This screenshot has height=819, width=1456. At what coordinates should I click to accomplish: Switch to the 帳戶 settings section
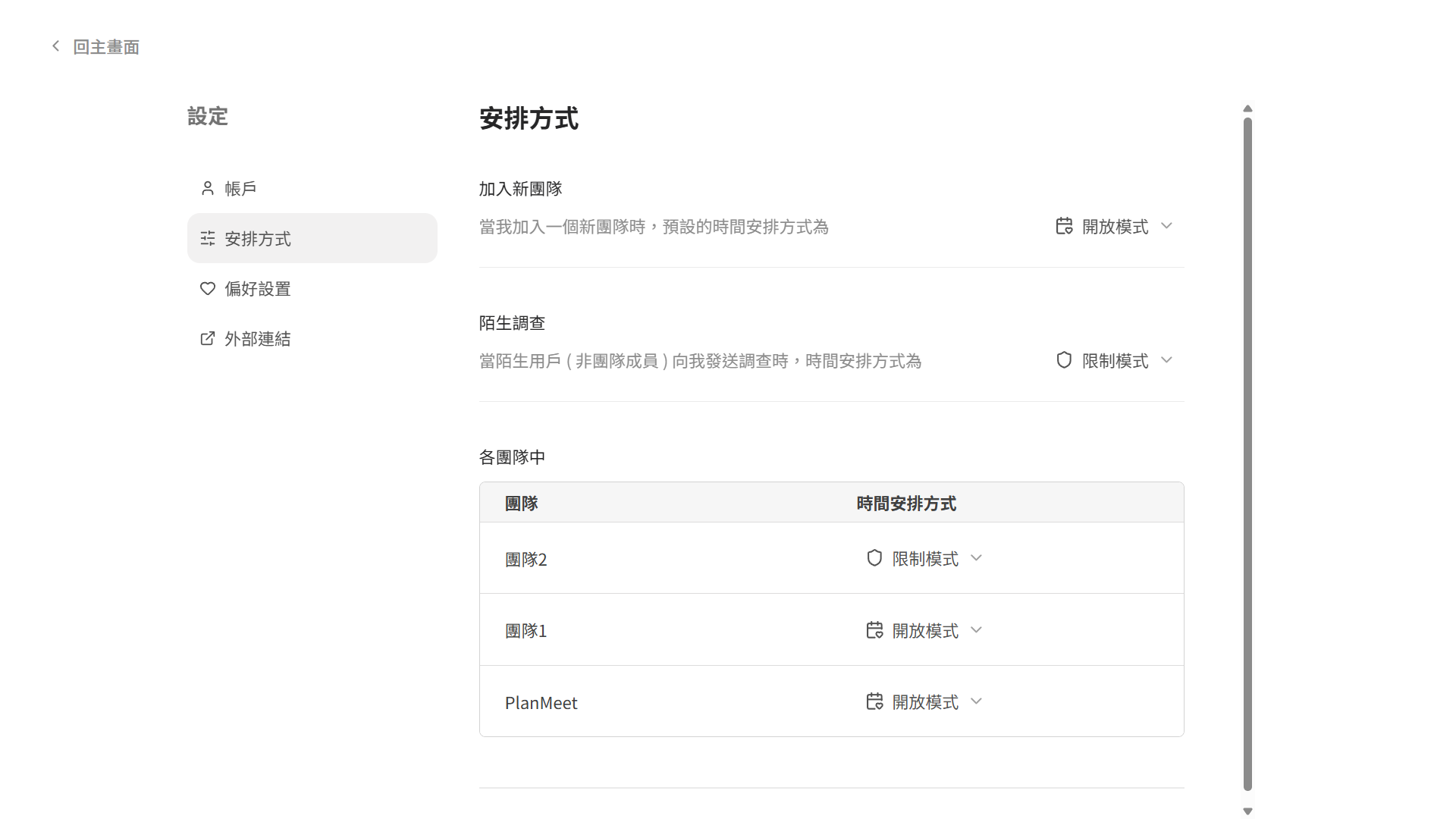240,187
